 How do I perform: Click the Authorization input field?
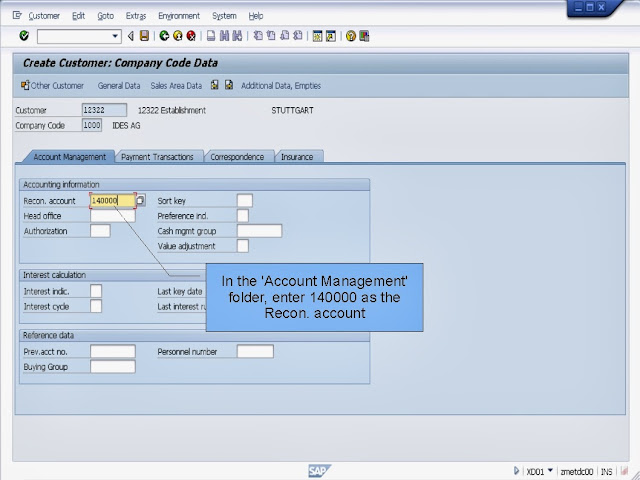(100, 231)
